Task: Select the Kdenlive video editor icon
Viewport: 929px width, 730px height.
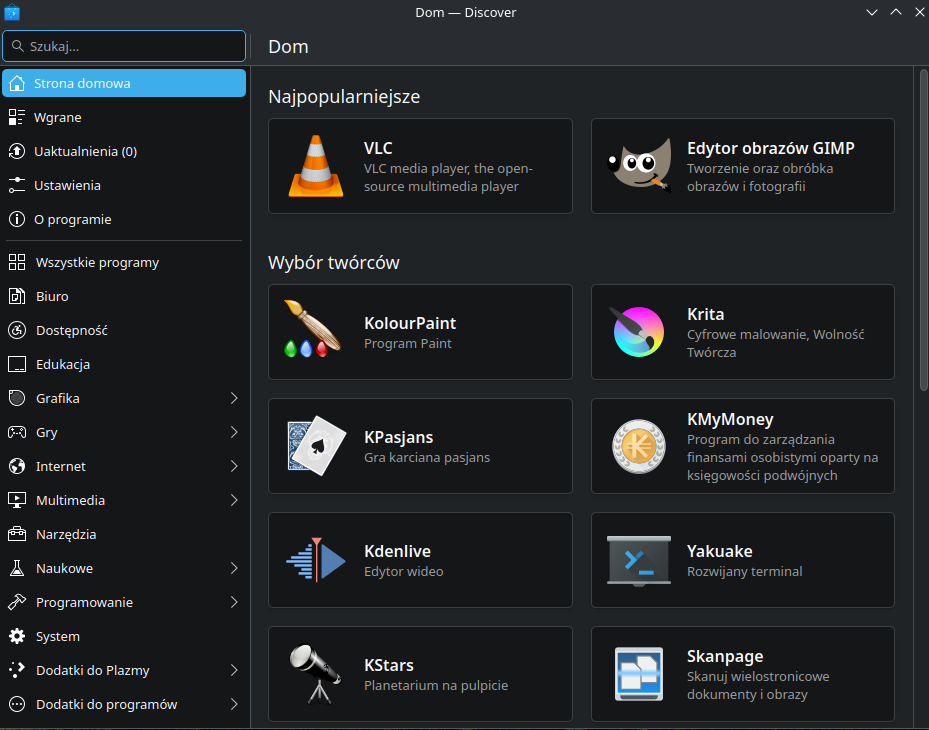Action: pos(316,560)
